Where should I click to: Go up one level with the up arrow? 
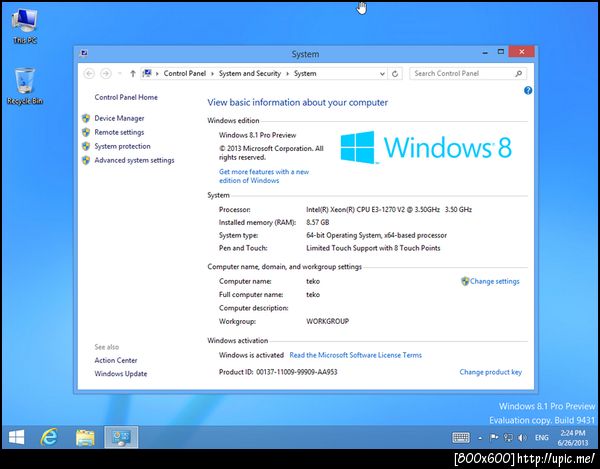pos(132,73)
